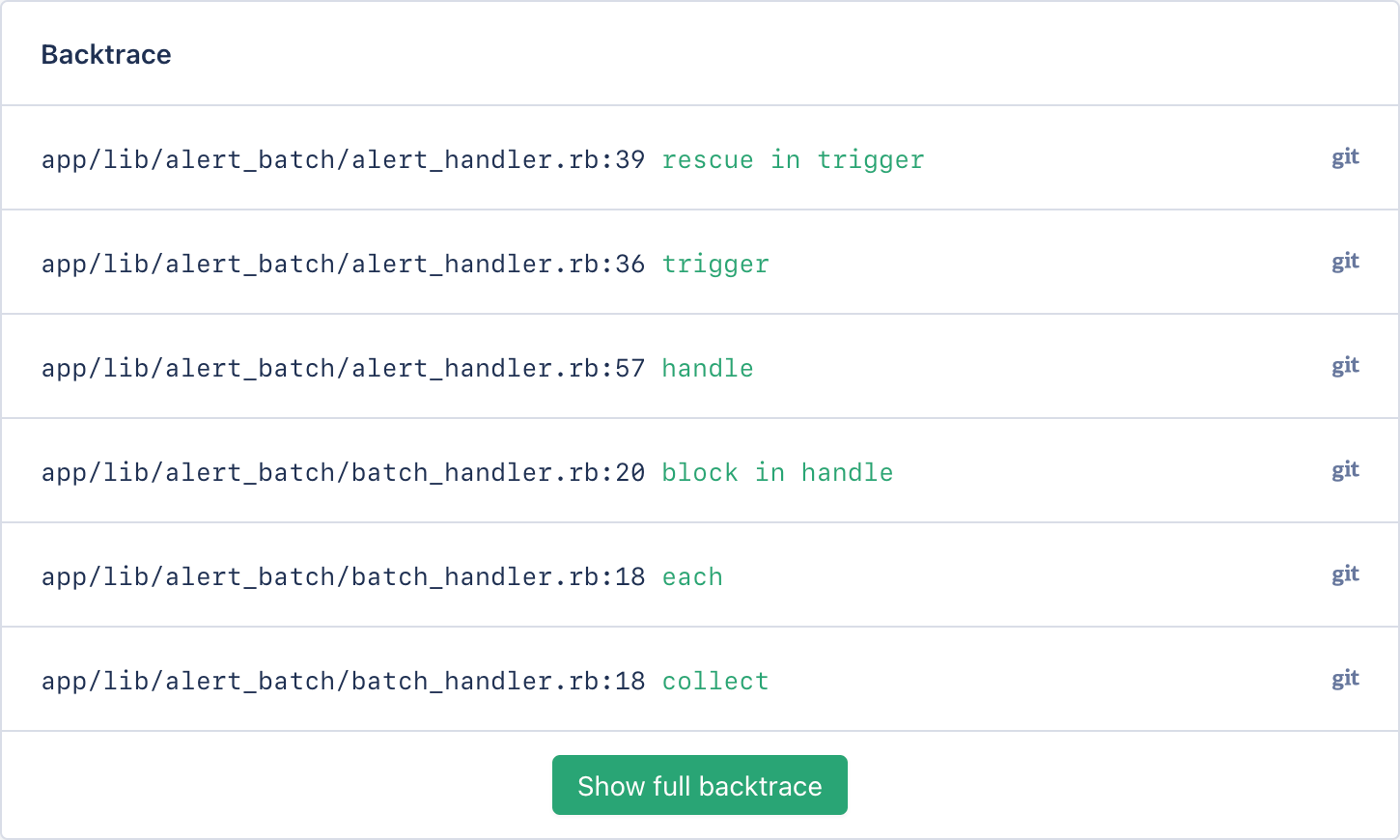The width and height of the screenshot is (1400, 840).
Task: Select batch_handler.rb:18 path in collect row
Action: (x=343, y=681)
